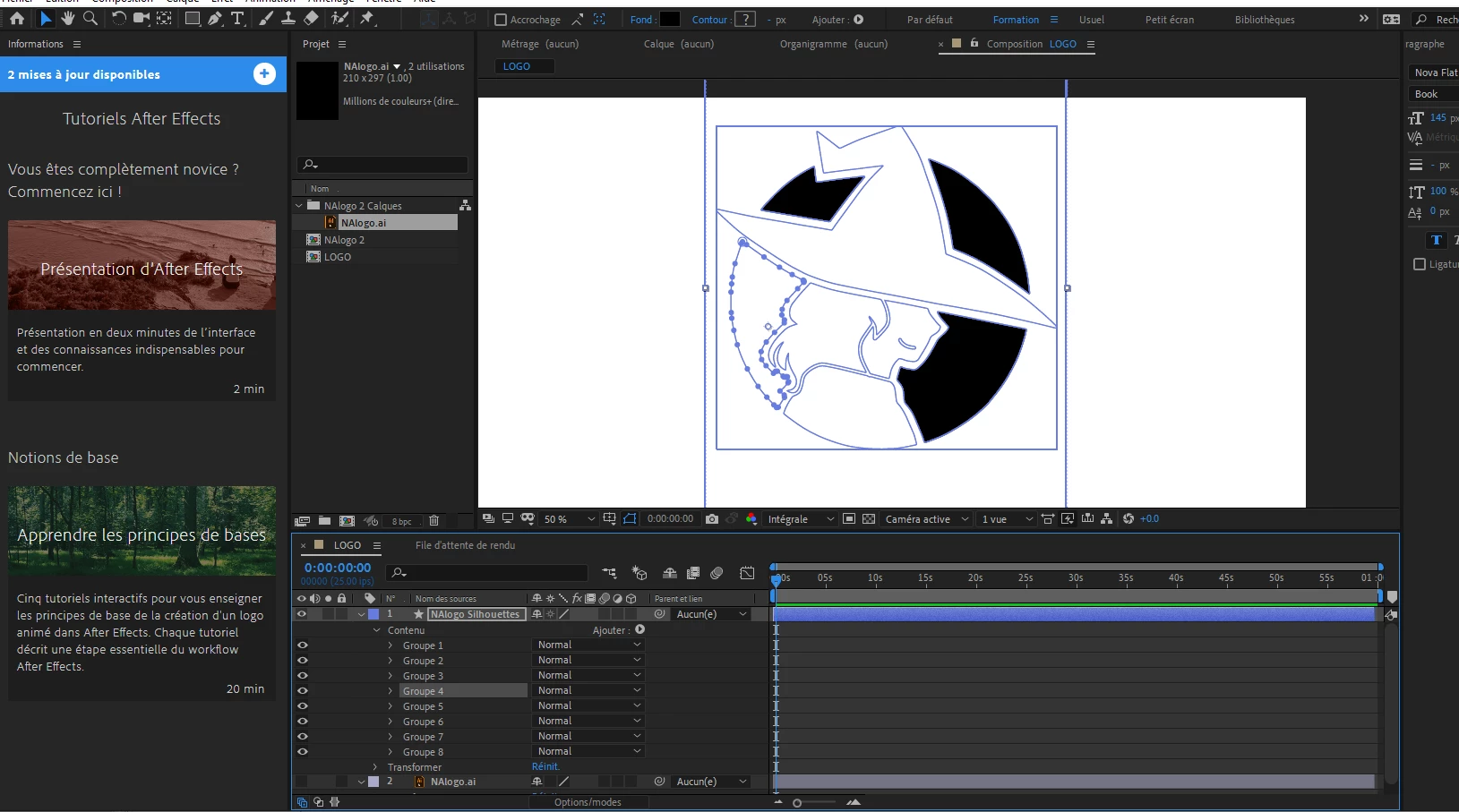Open the Métrage (aucun) viewer tab
Screen dimensions: 1459x812
pyautogui.click(x=540, y=44)
